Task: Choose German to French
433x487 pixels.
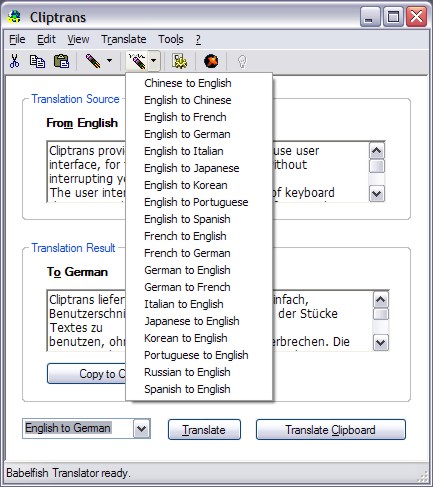Action: coord(199,287)
